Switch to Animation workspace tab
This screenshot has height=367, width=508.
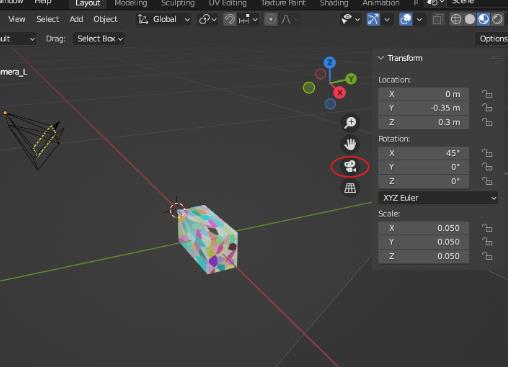tap(381, 4)
